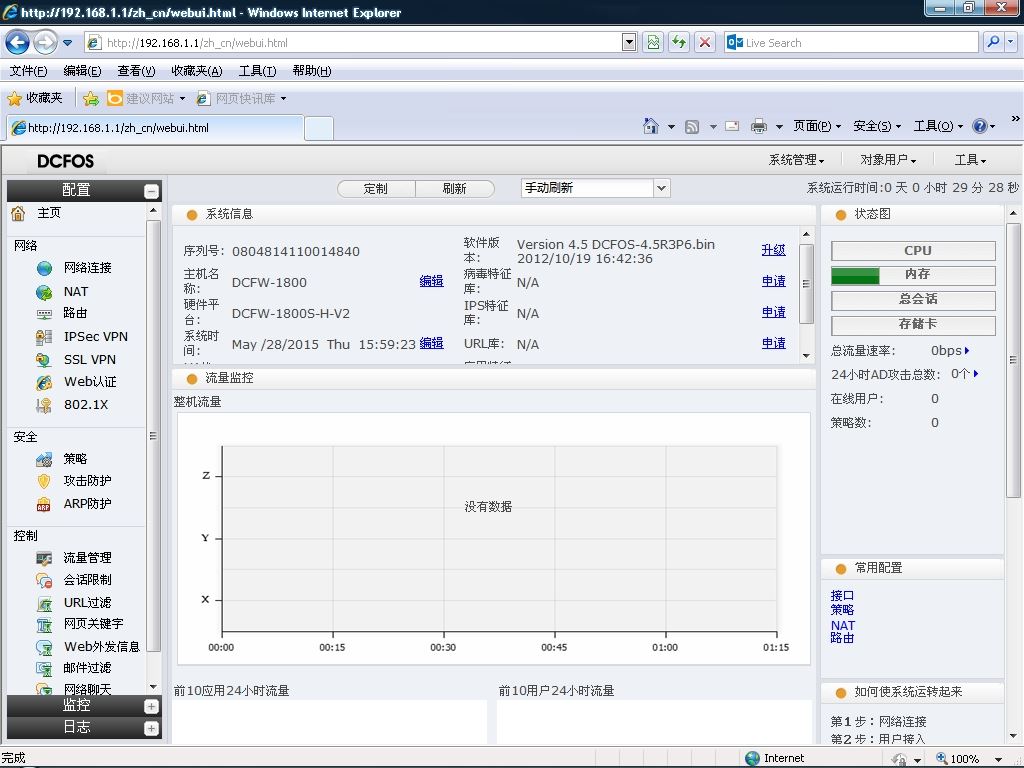This screenshot has height=768, width=1024.
Task: Collapse the 配置 panel minus toggle
Action: point(151,191)
